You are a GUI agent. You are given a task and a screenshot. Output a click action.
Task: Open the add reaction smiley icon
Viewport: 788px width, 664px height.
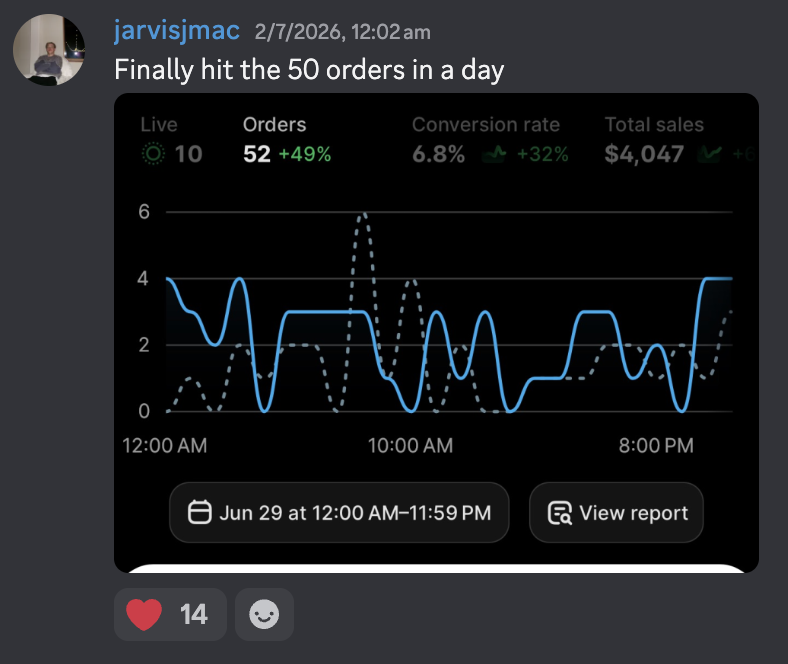point(264,614)
